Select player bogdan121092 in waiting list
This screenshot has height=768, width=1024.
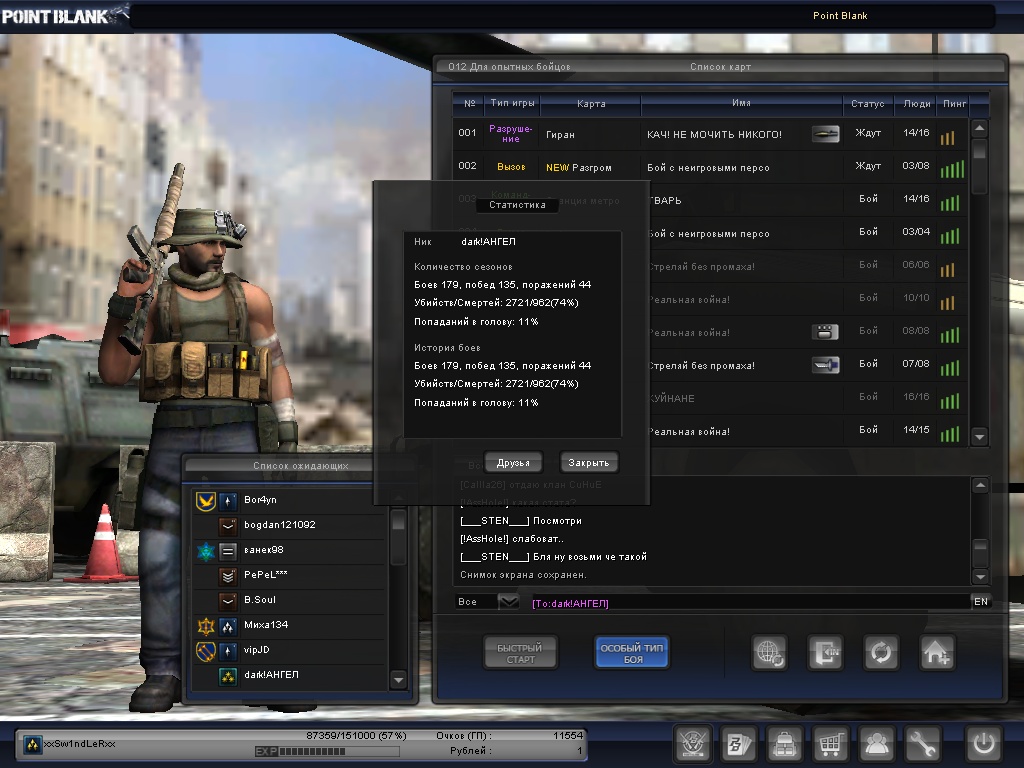pyautogui.click(x=289, y=525)
